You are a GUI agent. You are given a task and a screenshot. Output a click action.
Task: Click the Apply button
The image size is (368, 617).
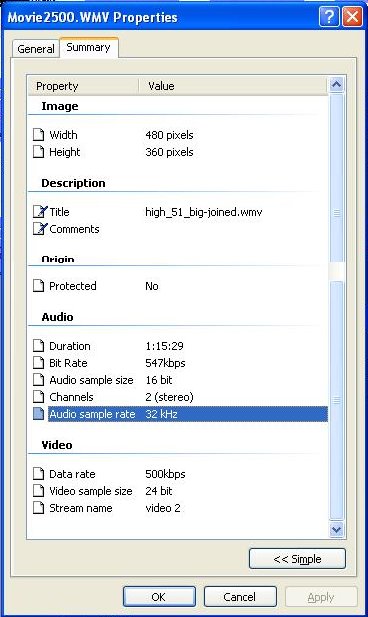[x=321, y=597]
